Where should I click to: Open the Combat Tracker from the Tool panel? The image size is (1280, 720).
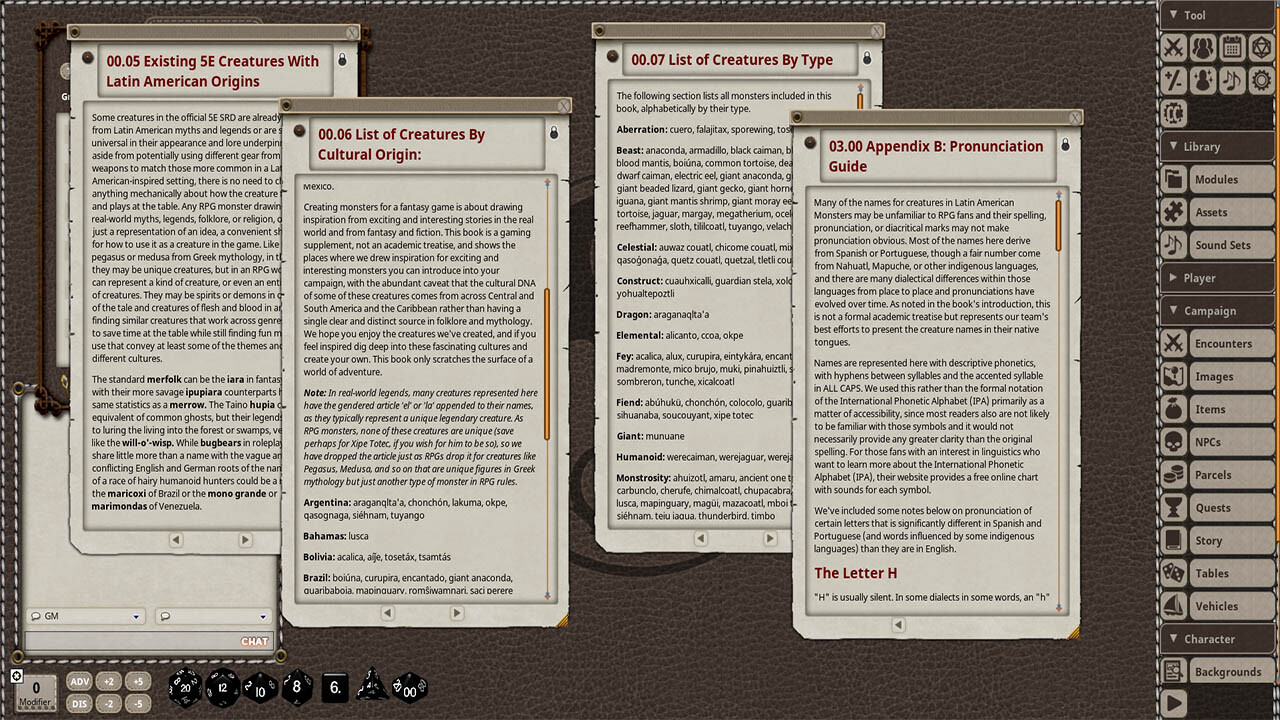tap(1172, 47)
